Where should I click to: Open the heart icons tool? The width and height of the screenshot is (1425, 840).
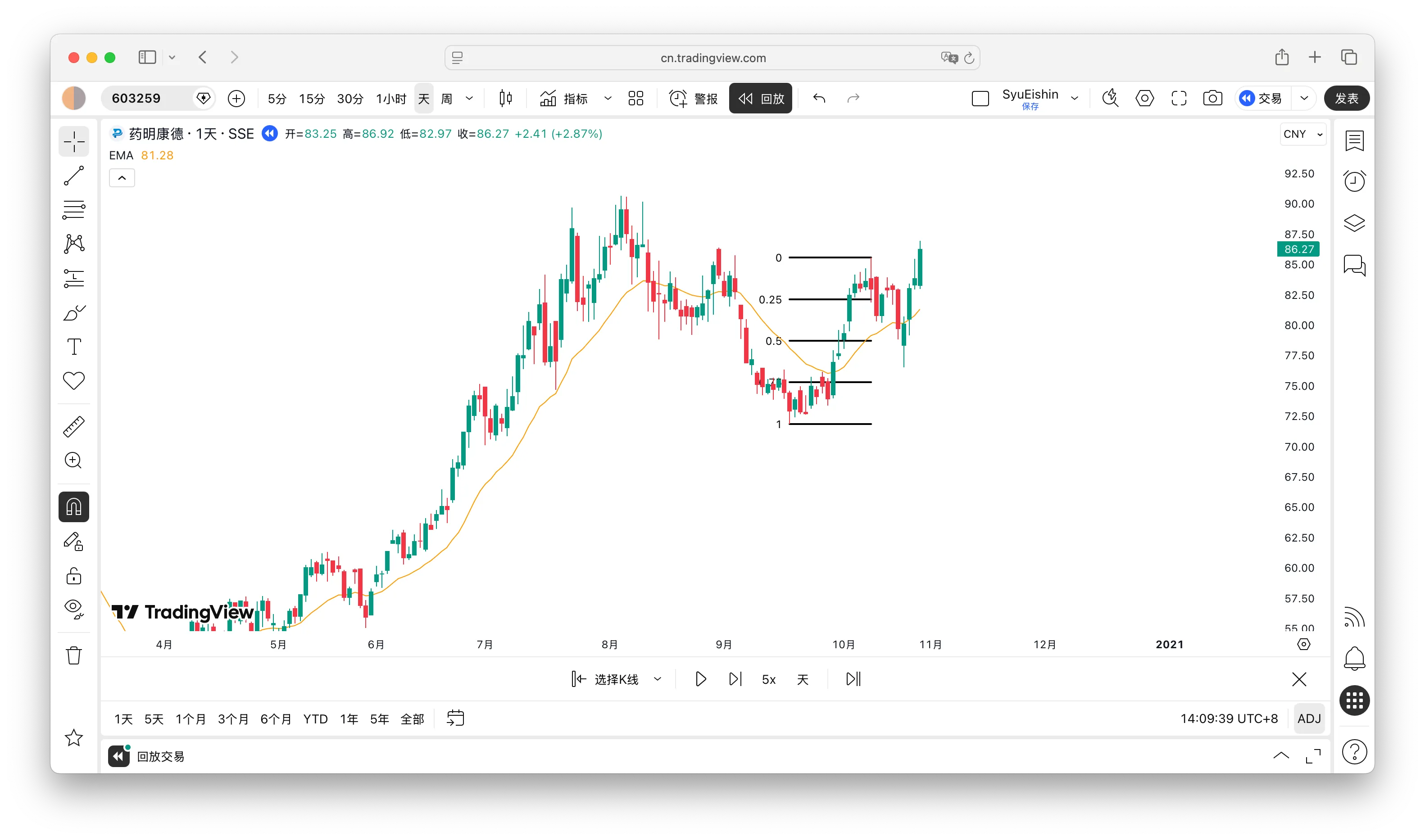point(74,380)
